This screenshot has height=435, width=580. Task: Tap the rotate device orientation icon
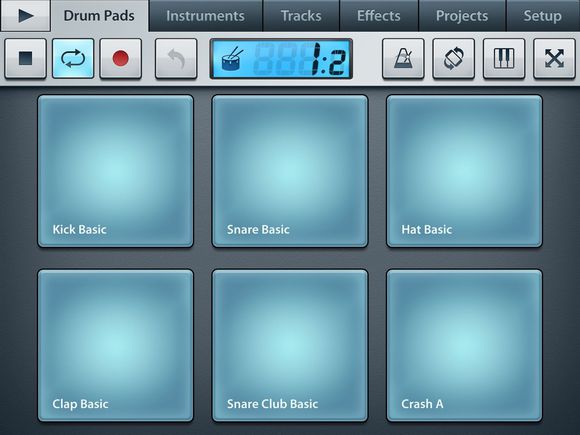(x=453, y=58)
